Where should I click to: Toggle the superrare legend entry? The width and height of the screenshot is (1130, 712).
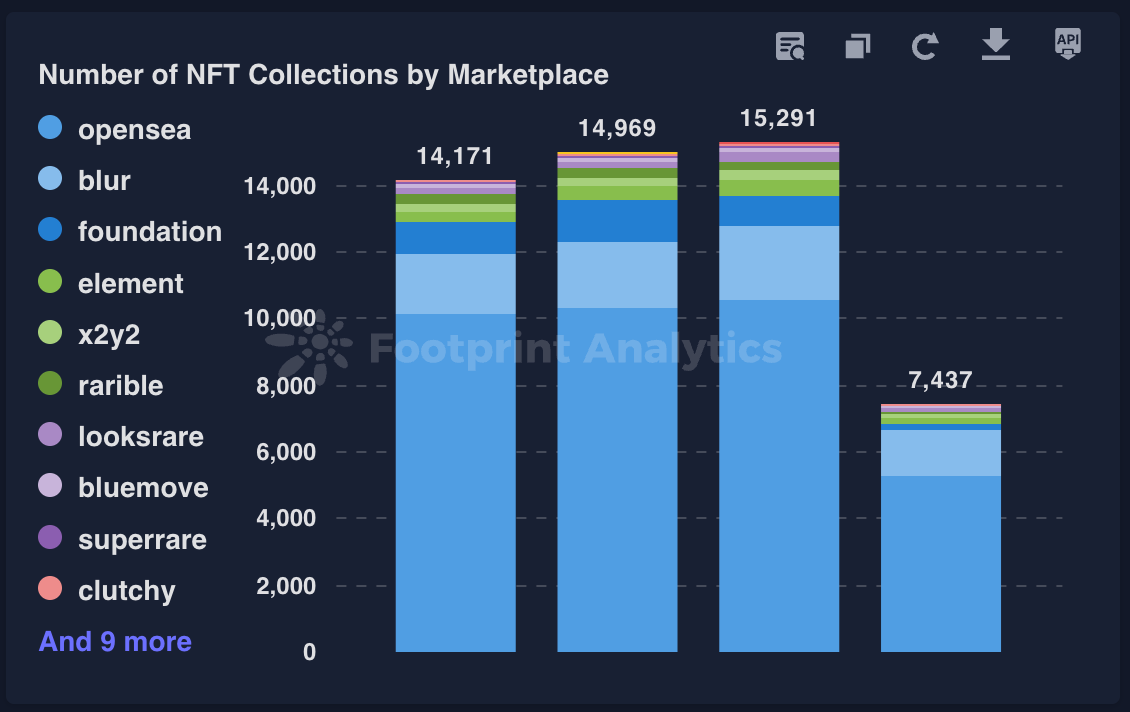pyautogui.click(x=123, y=539)
